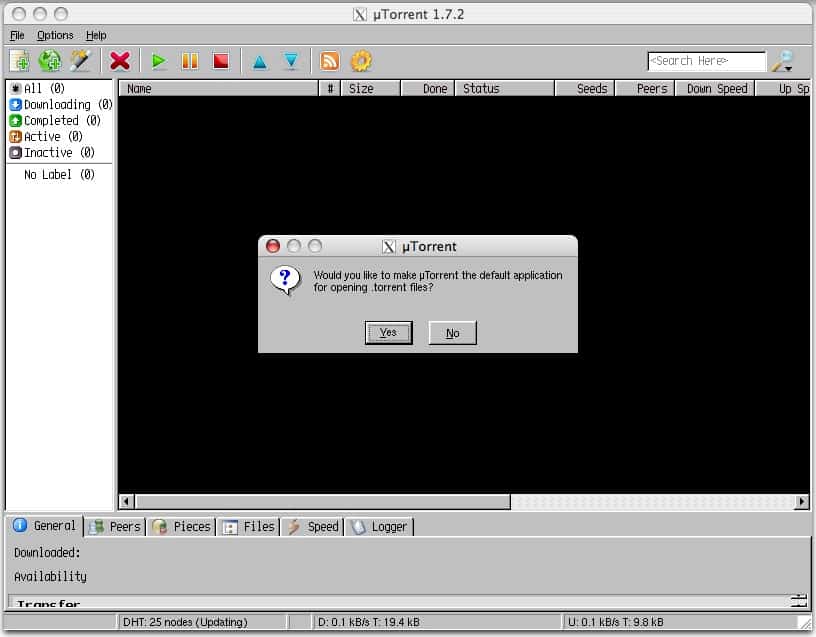
Task: Click the Yes button in the dialog
Action: click(x=389, y=333)
